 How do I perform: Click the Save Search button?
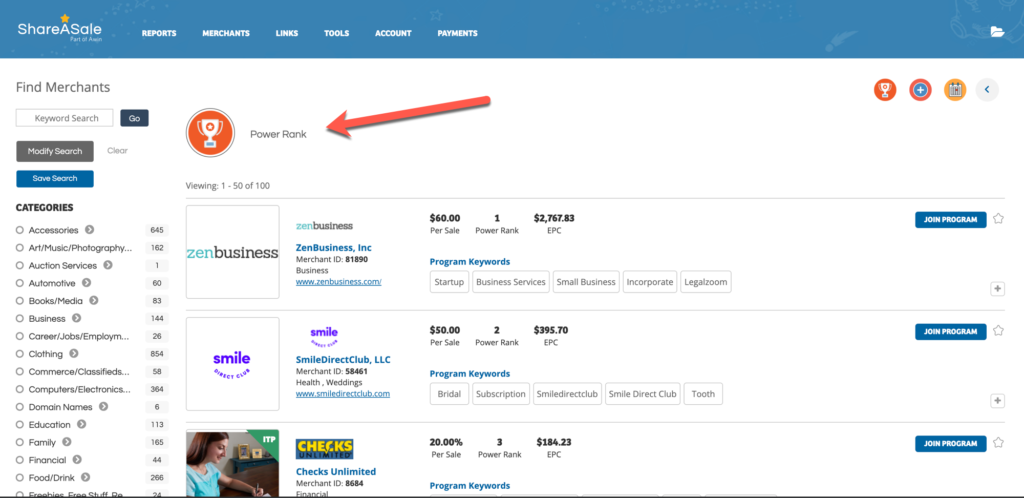55,178
